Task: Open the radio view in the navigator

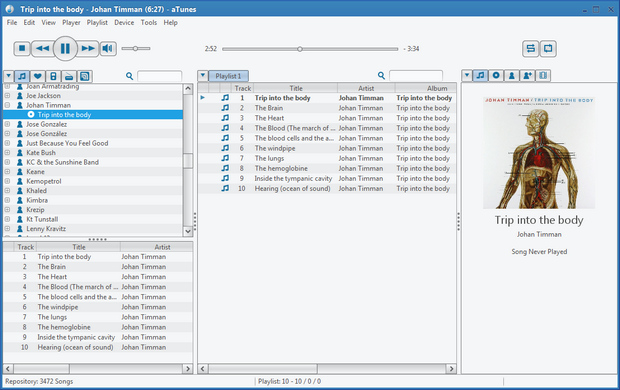Action: [x=69, y=76]
